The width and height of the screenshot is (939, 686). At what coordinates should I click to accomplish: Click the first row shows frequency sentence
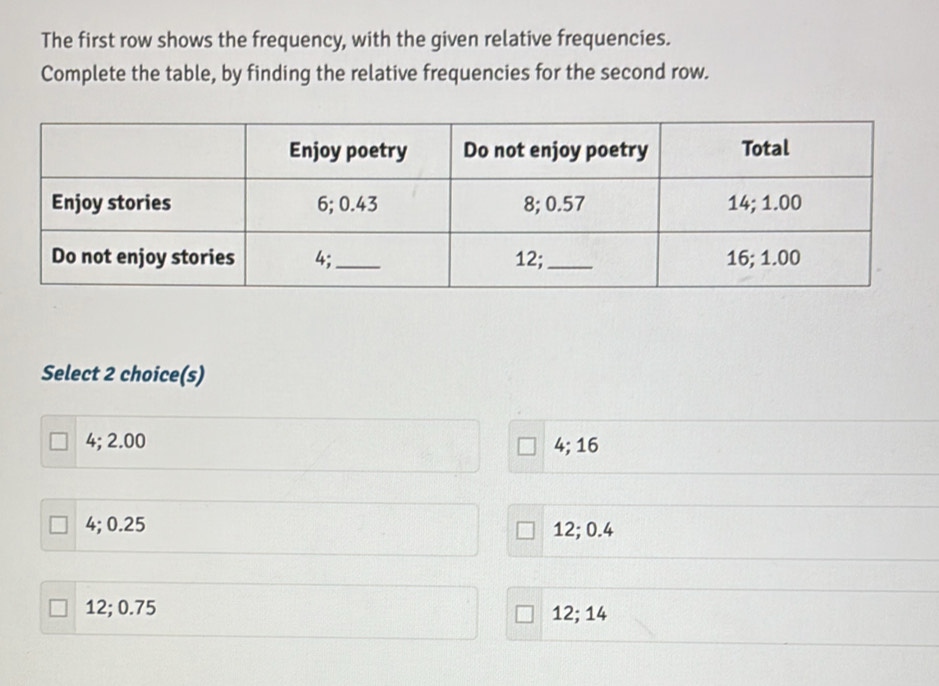coord(356,39)
